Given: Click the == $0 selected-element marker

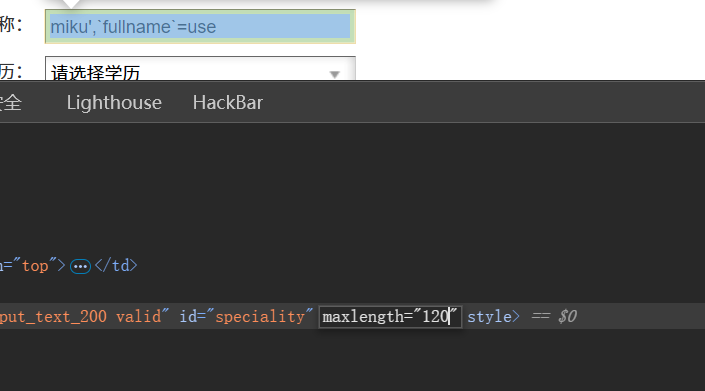Looking at the screenshot, I should coord(554,316).
